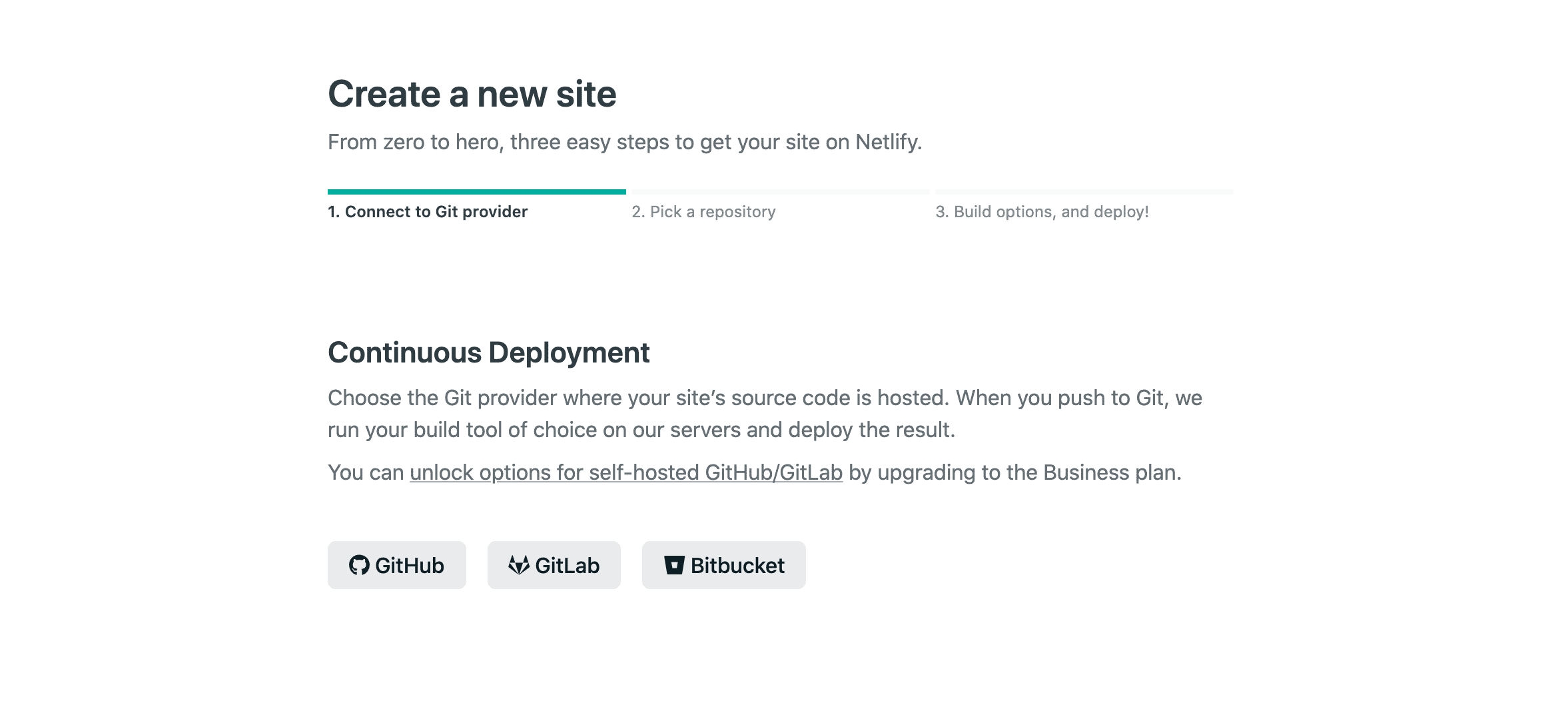Click the teal progress bar above step one
The image size is (1568, 713).
pyautogui.click(x=477, y=192)
